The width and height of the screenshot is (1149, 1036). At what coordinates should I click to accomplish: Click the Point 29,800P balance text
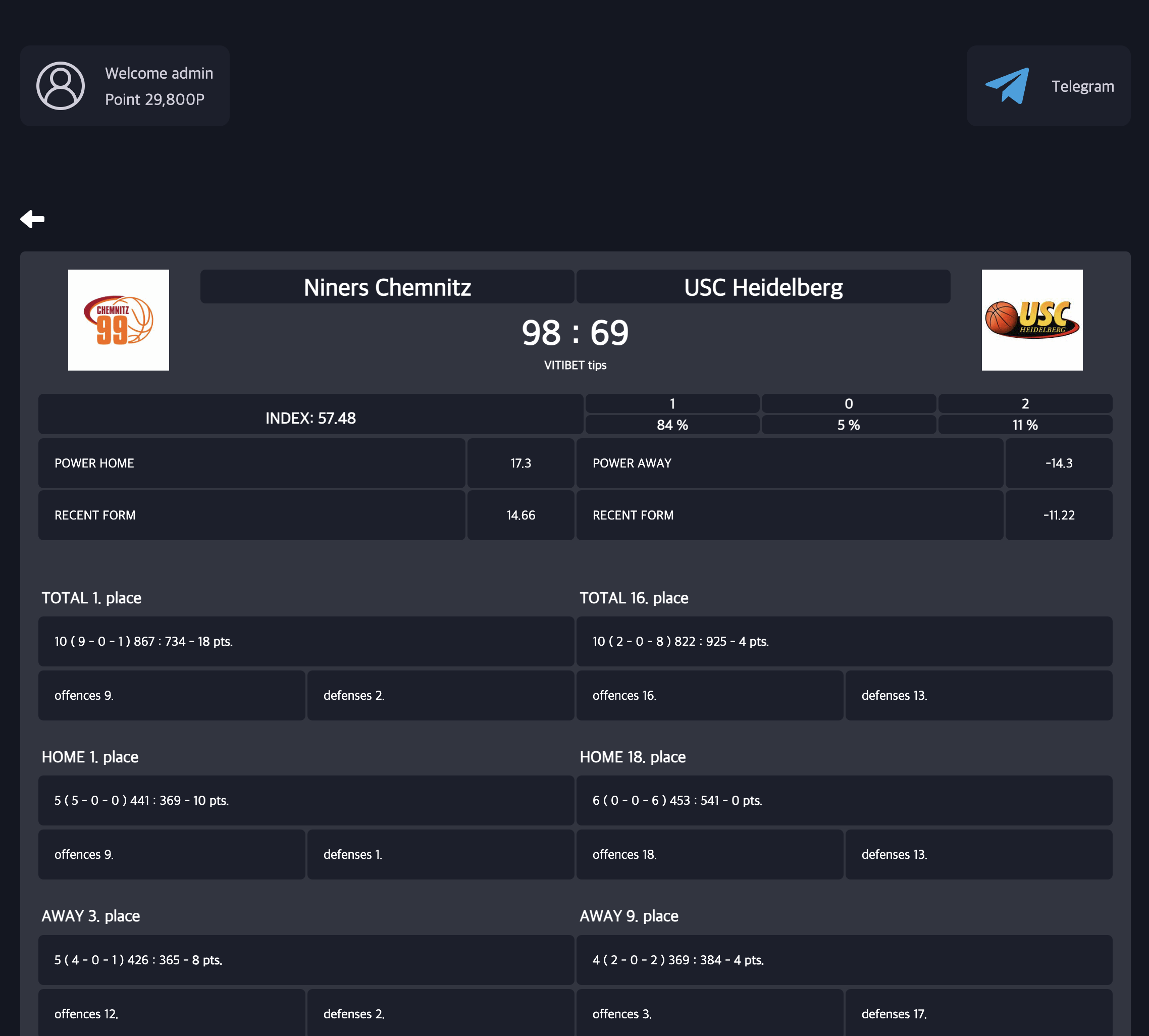[x=154, y=99]
